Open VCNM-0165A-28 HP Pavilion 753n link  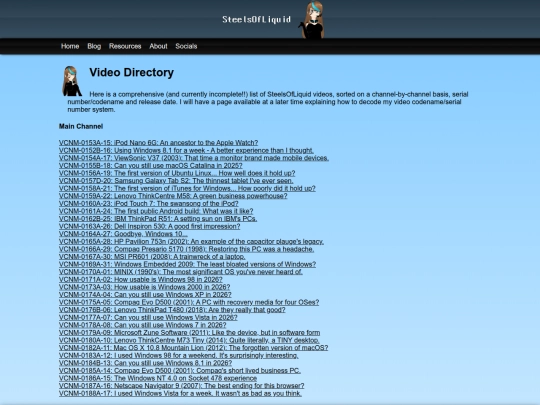click(x=191, y=241)
